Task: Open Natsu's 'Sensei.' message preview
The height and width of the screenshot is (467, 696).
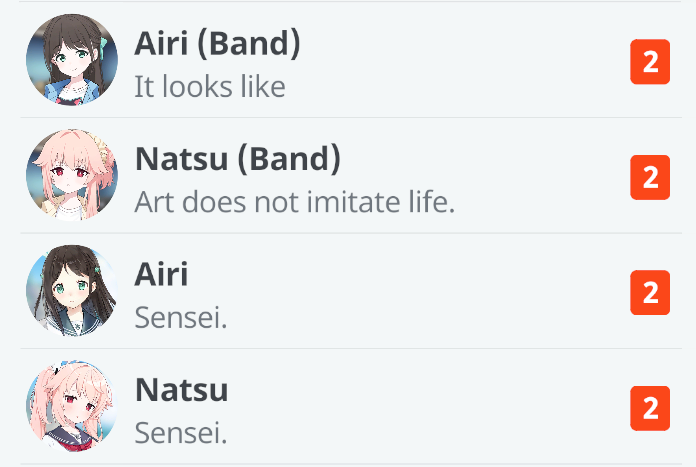Action: click(x=181, y=433)
